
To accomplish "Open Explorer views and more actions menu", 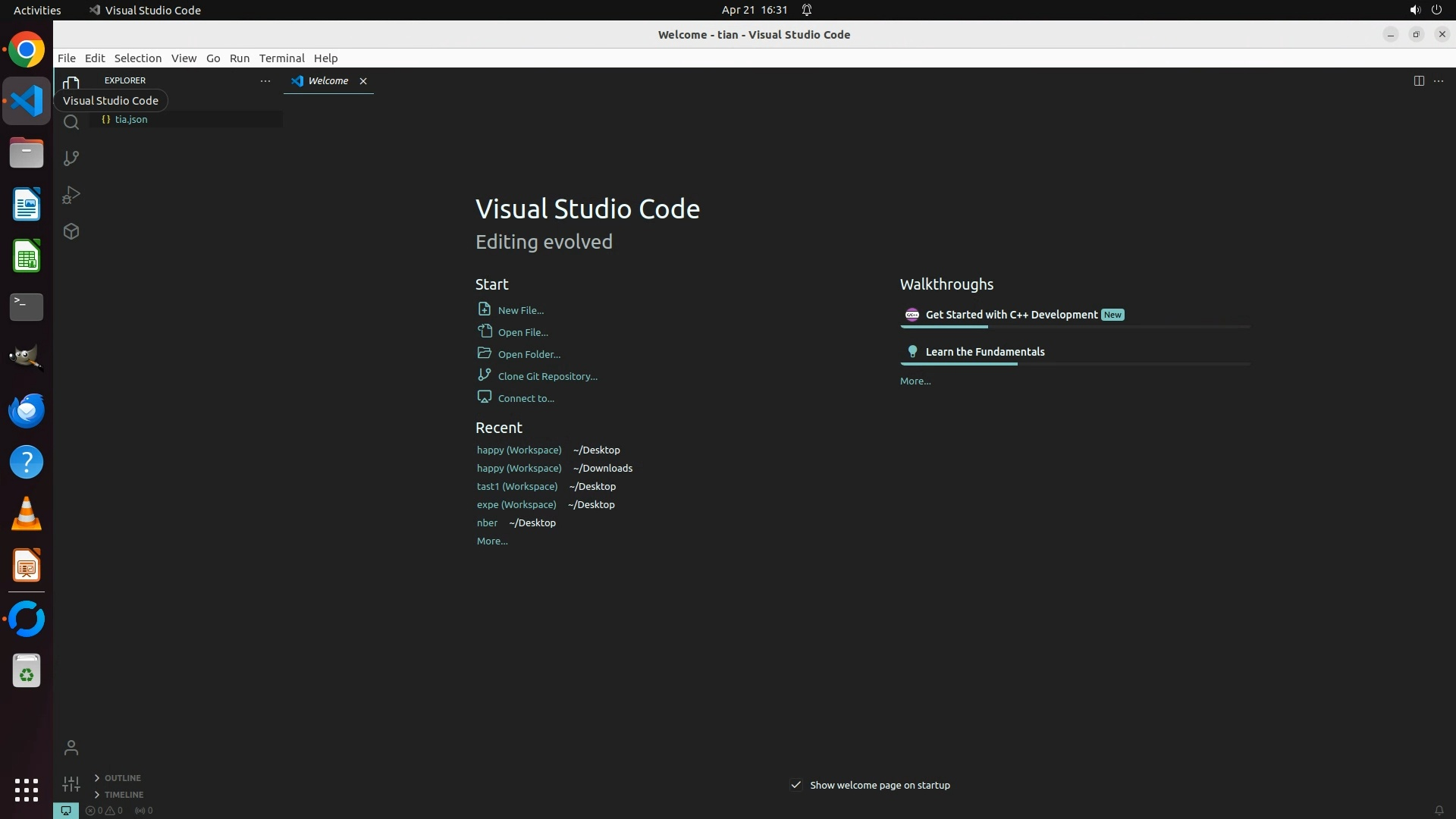I will (x=265, y=80).
